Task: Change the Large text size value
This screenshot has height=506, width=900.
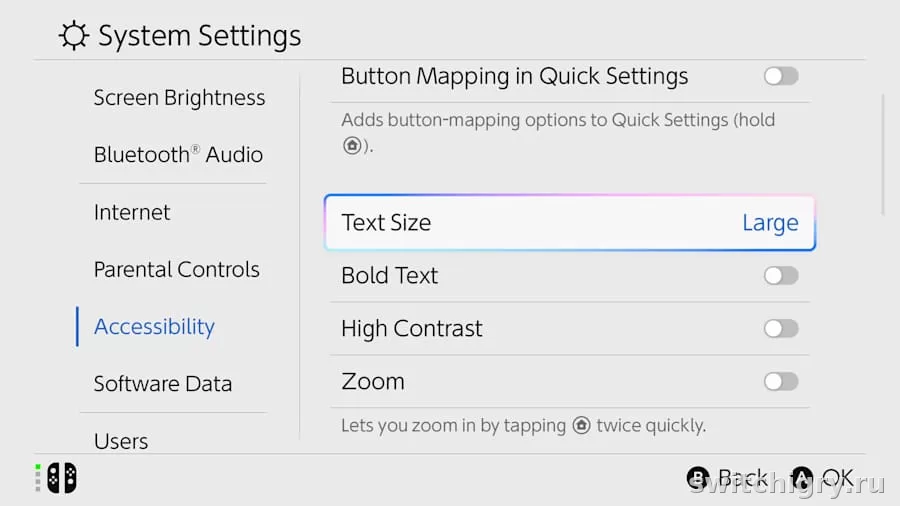Action: pyautogui.click(x=770, y=223)
